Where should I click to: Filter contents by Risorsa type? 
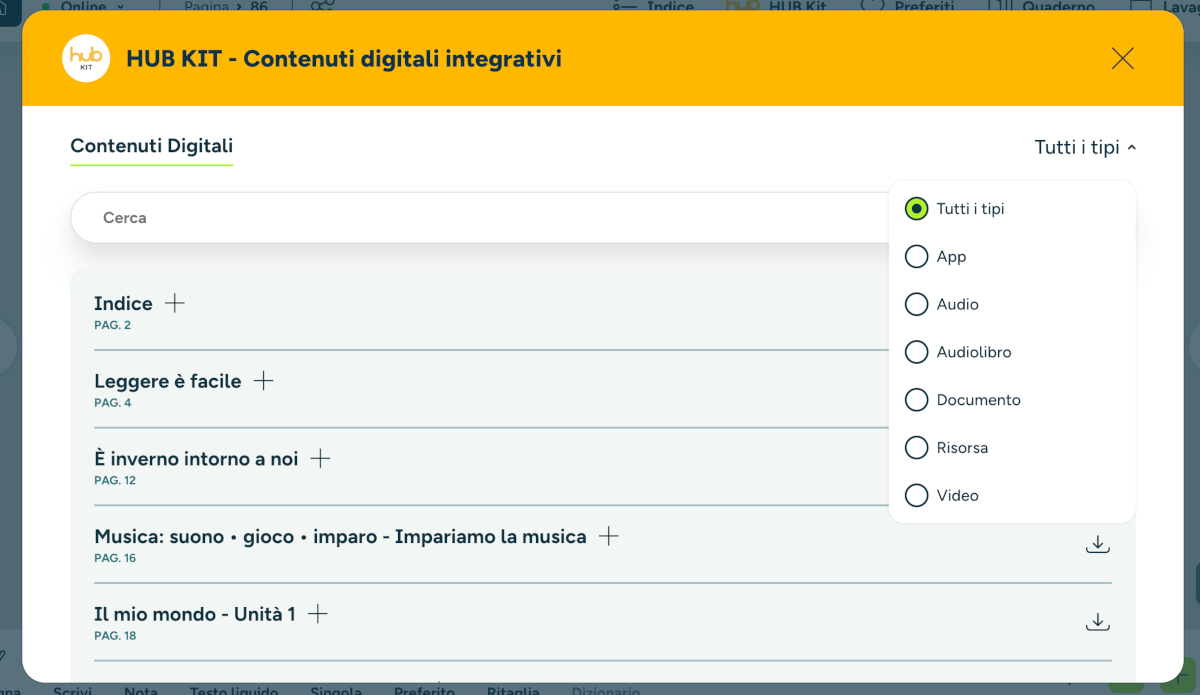[x=916, y=447]
